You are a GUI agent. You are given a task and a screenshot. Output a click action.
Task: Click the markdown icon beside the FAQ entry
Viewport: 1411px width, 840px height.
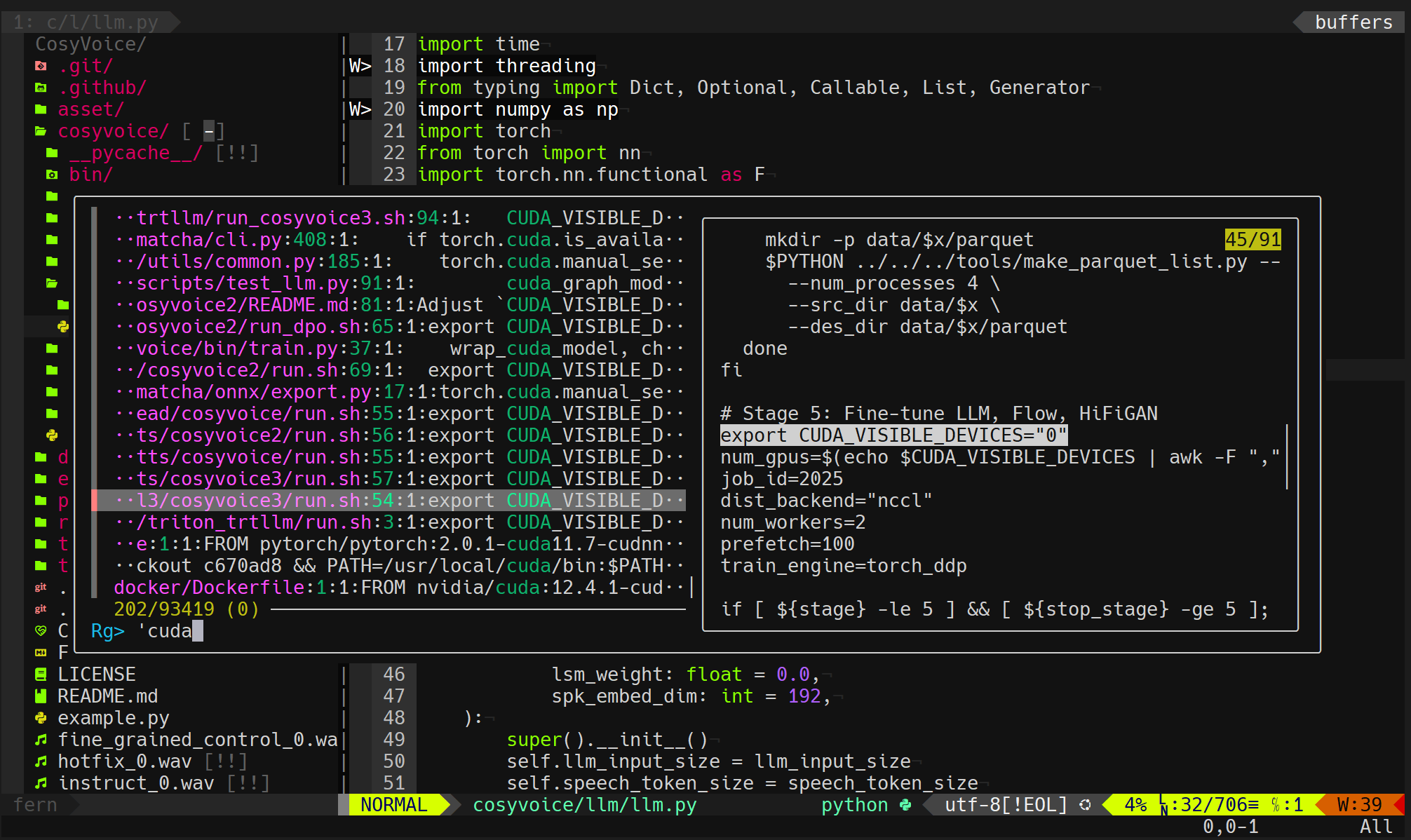click(x=41, y=652)
